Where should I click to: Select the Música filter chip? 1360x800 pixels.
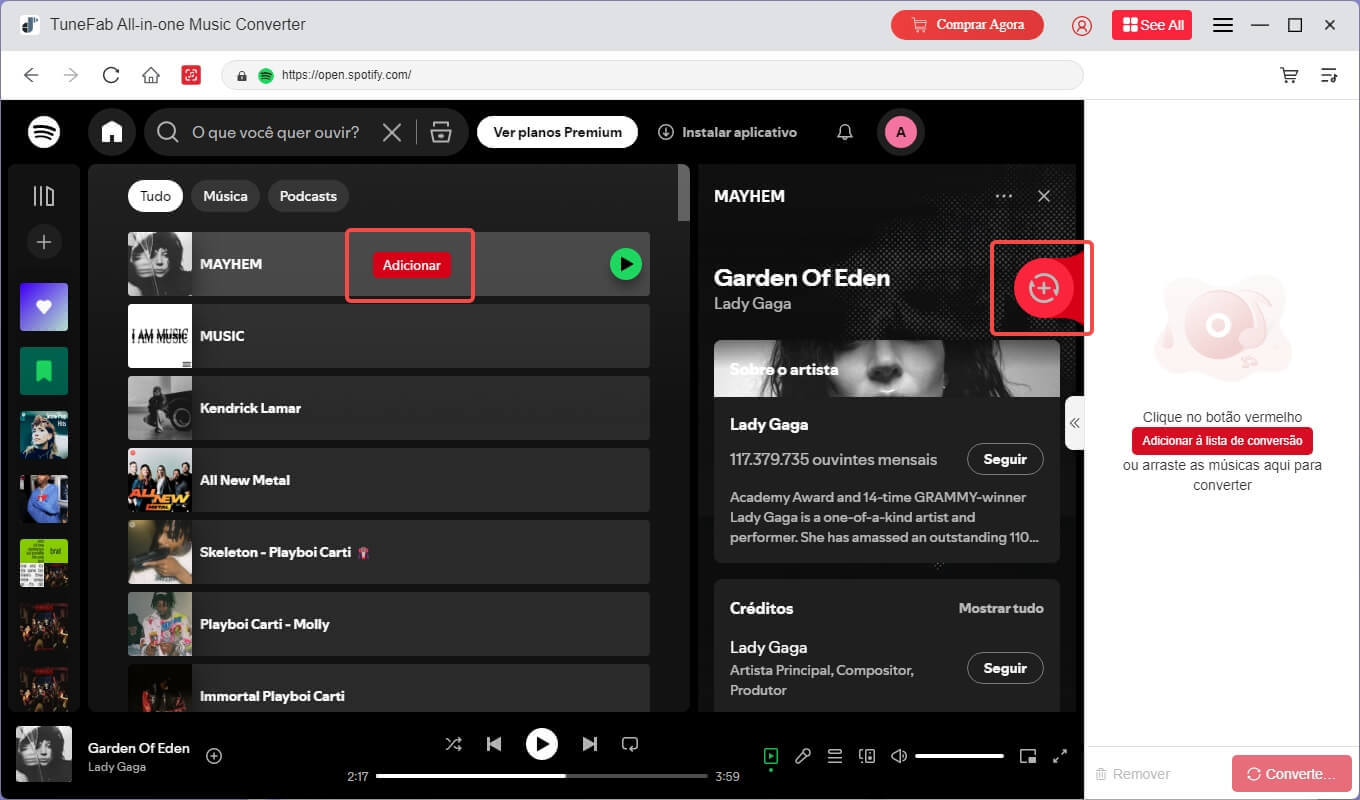(225, 196)
